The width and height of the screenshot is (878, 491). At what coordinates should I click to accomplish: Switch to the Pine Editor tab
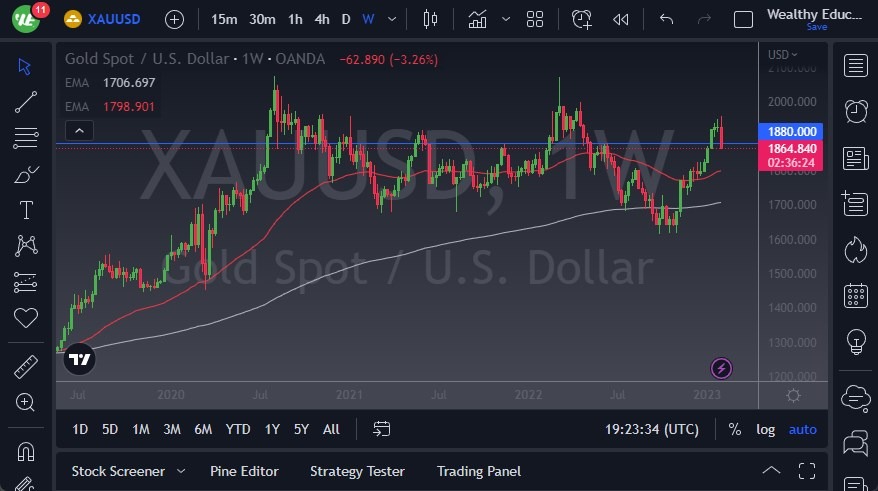coord(244,471)
